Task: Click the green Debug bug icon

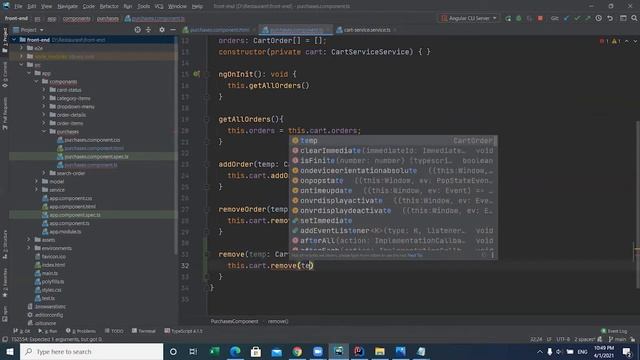Action: tap(519, 18)
